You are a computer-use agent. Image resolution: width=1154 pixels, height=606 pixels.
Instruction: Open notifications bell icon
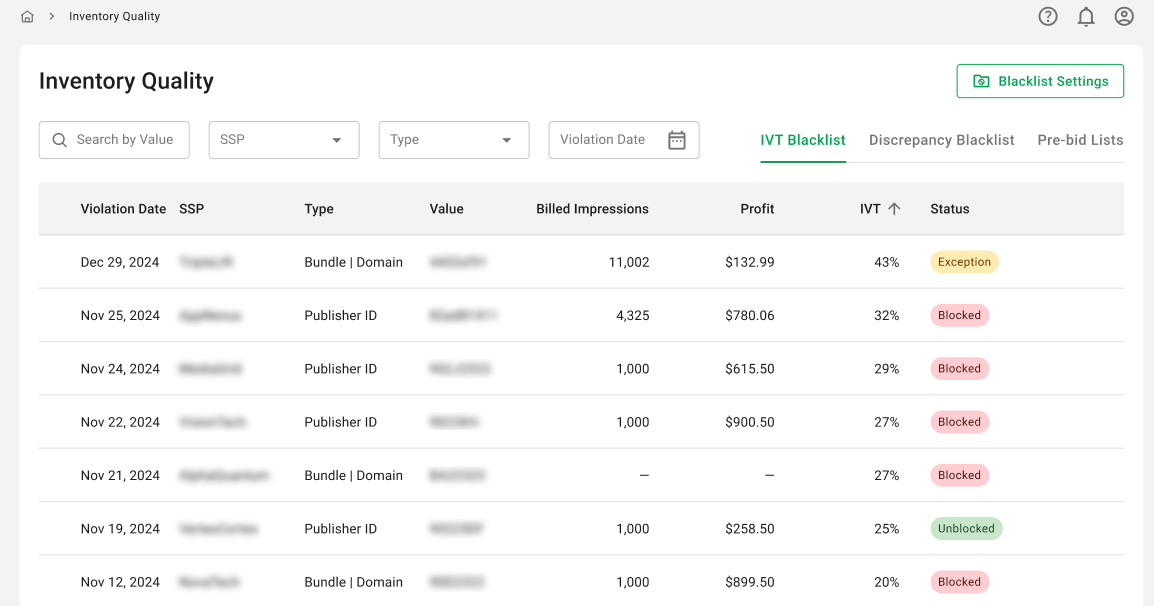coord(1086,17)
